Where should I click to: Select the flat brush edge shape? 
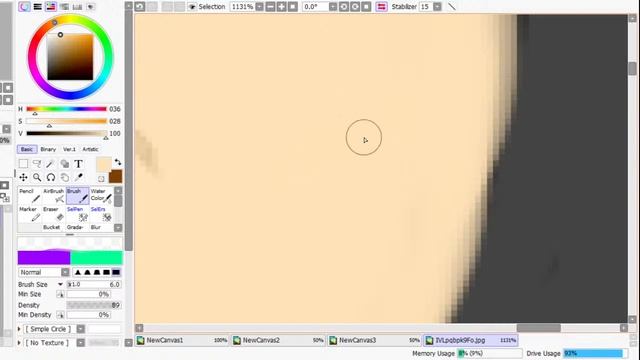[x=116, y=272]
